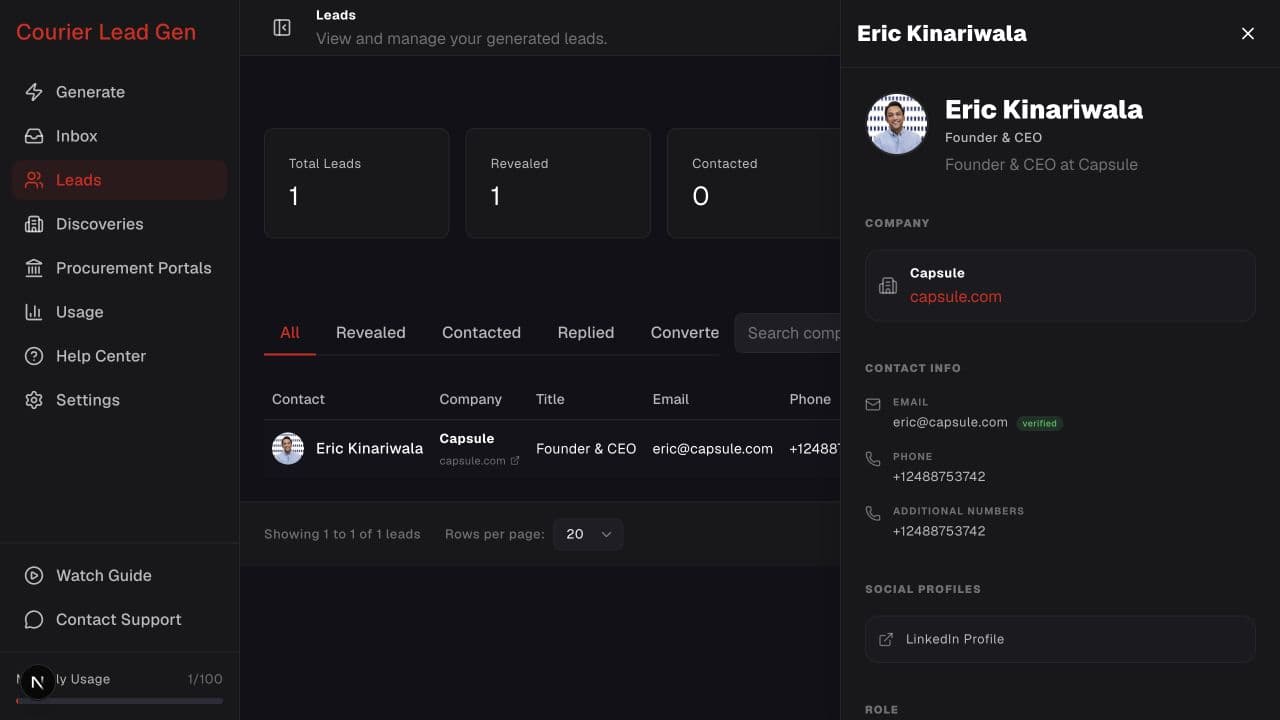The width and height of the screenshot is (1280, 720).
Task: Switch to the Converted tab
Action: 685,333
